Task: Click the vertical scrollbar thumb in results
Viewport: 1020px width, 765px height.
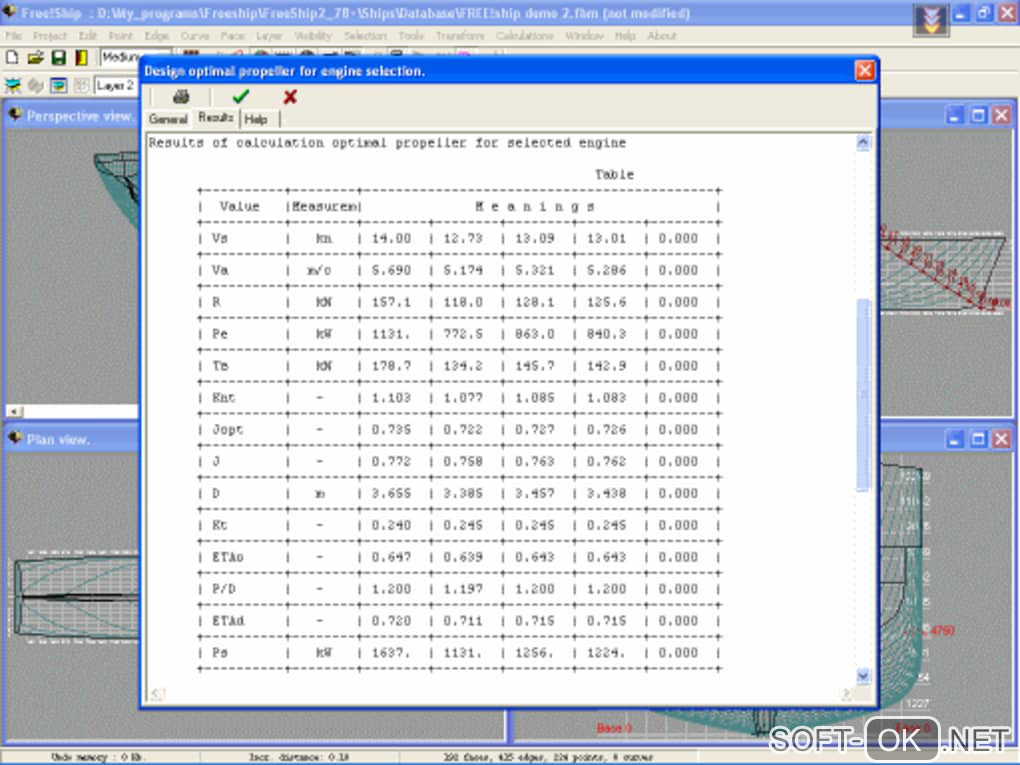Action: [863, 395]
